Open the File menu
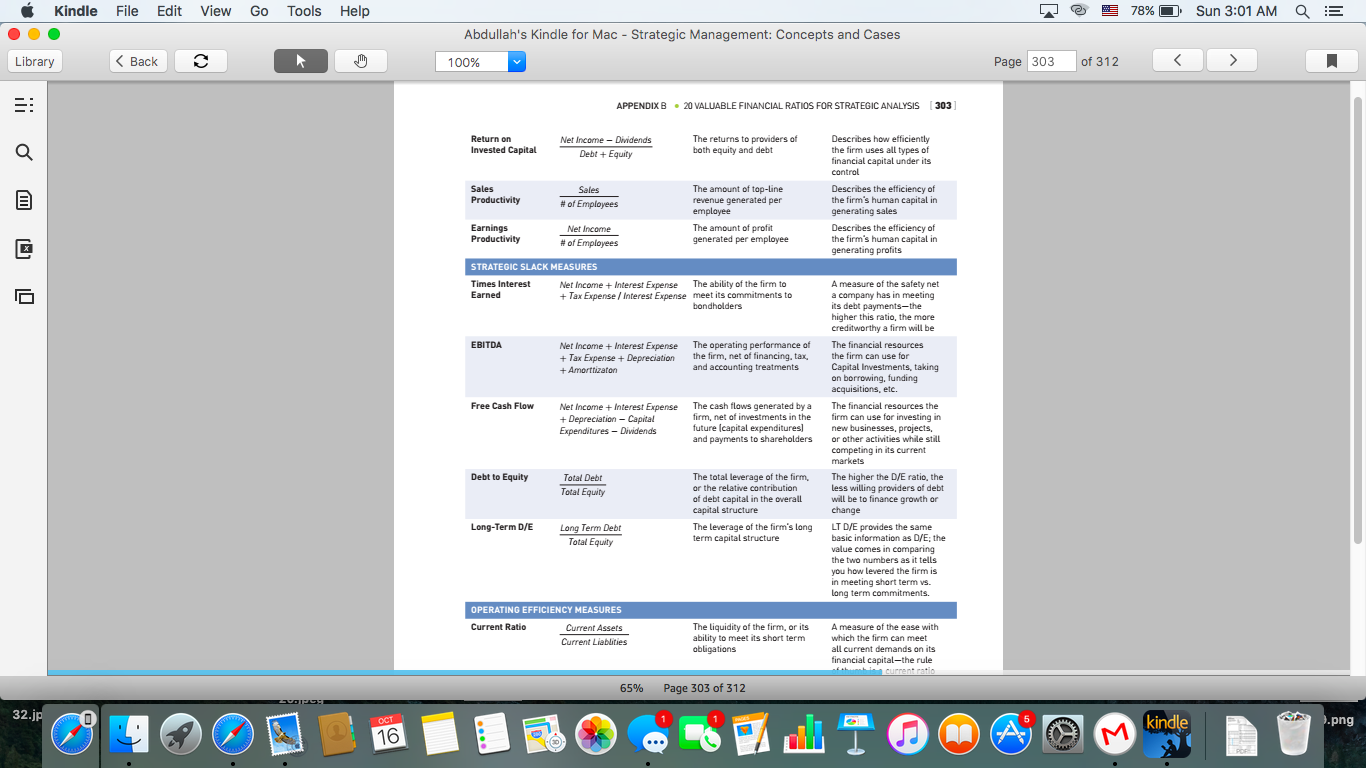1366x768 pixels. pyautogui.click(x=127, y=11)
